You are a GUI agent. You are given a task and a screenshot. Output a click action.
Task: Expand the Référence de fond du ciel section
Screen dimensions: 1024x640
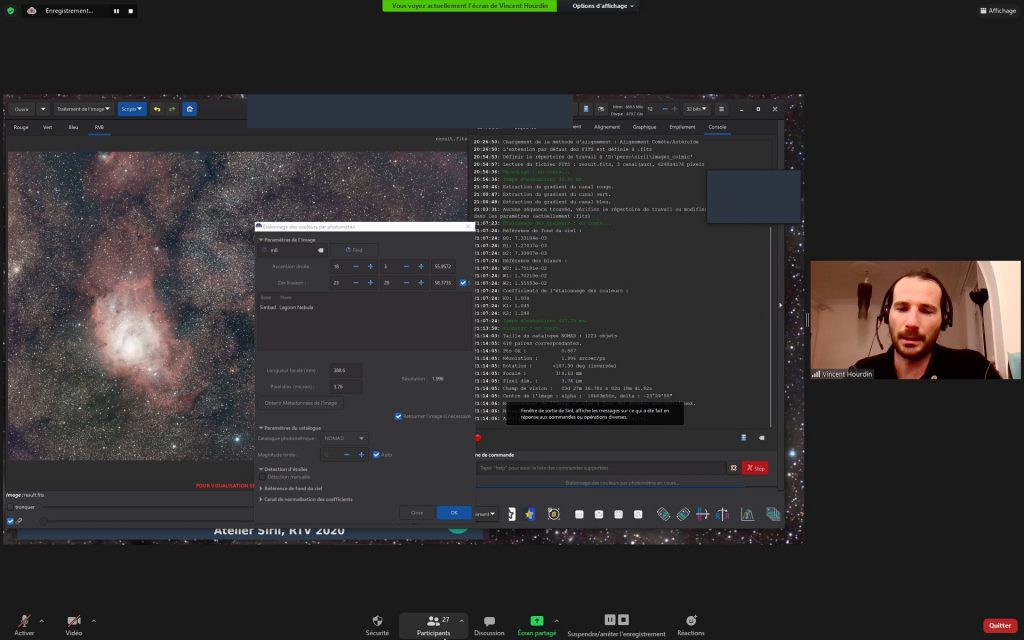click(x=261, y=488)
